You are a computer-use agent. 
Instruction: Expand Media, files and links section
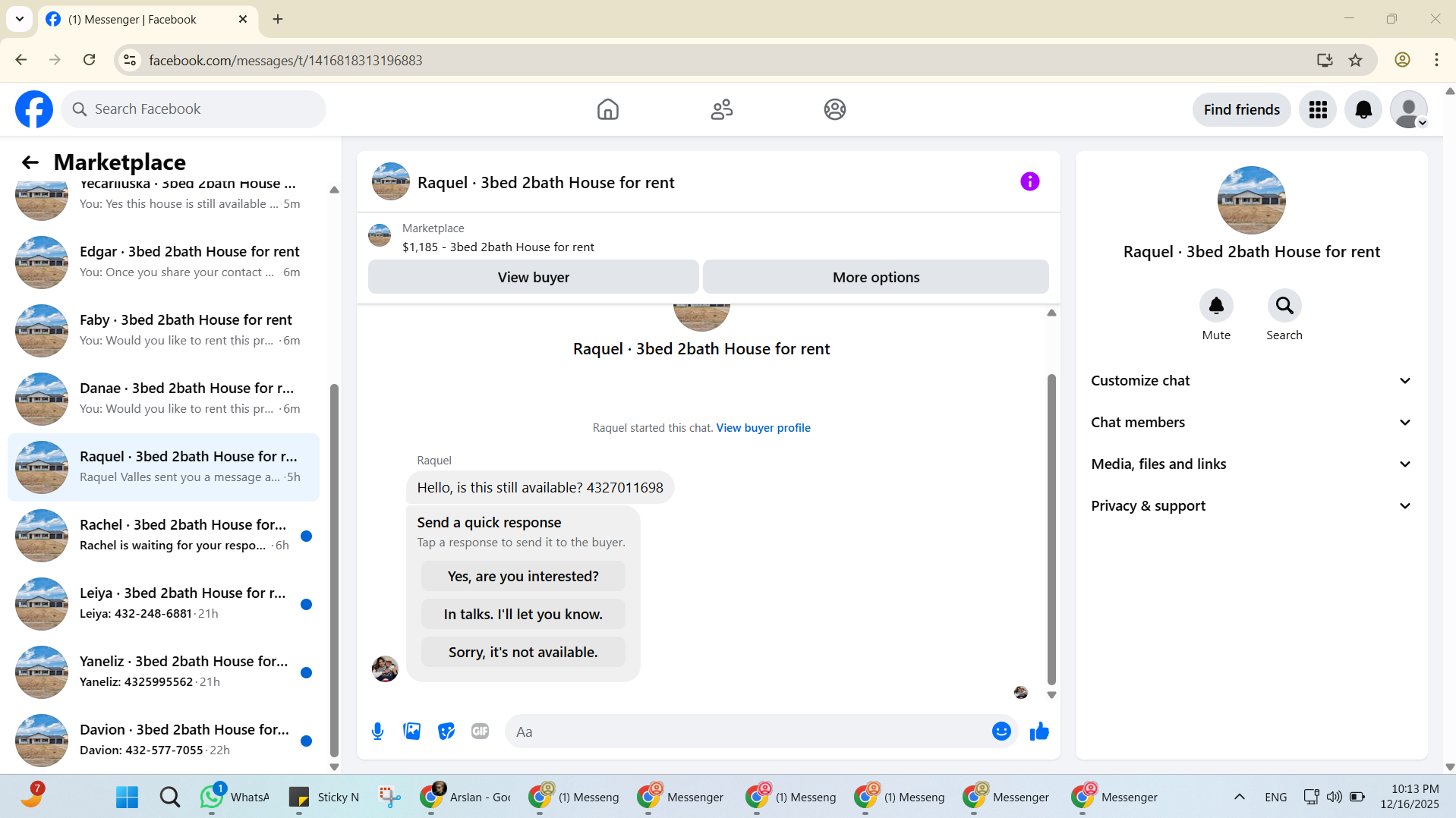coord(1251,464)
